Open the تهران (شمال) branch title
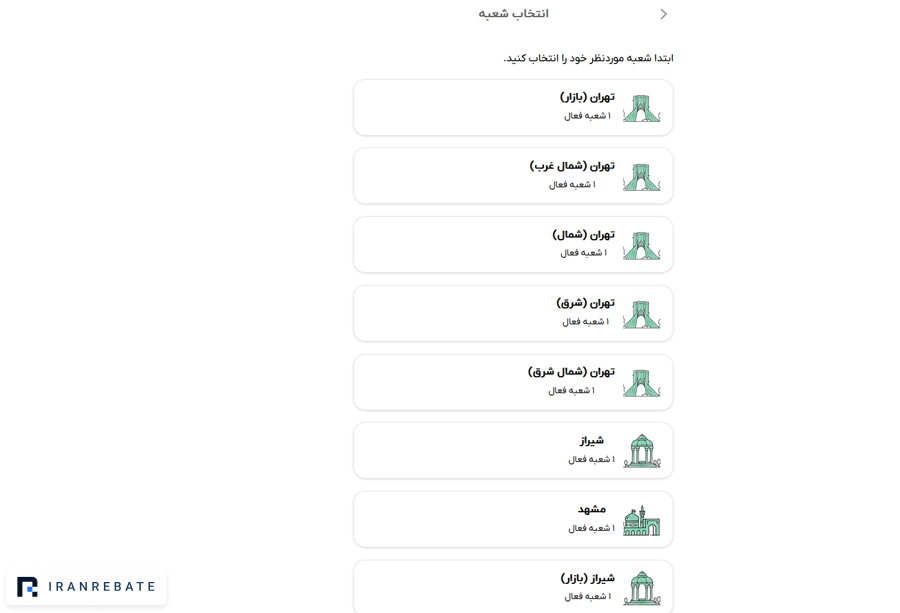 (584, 234)
